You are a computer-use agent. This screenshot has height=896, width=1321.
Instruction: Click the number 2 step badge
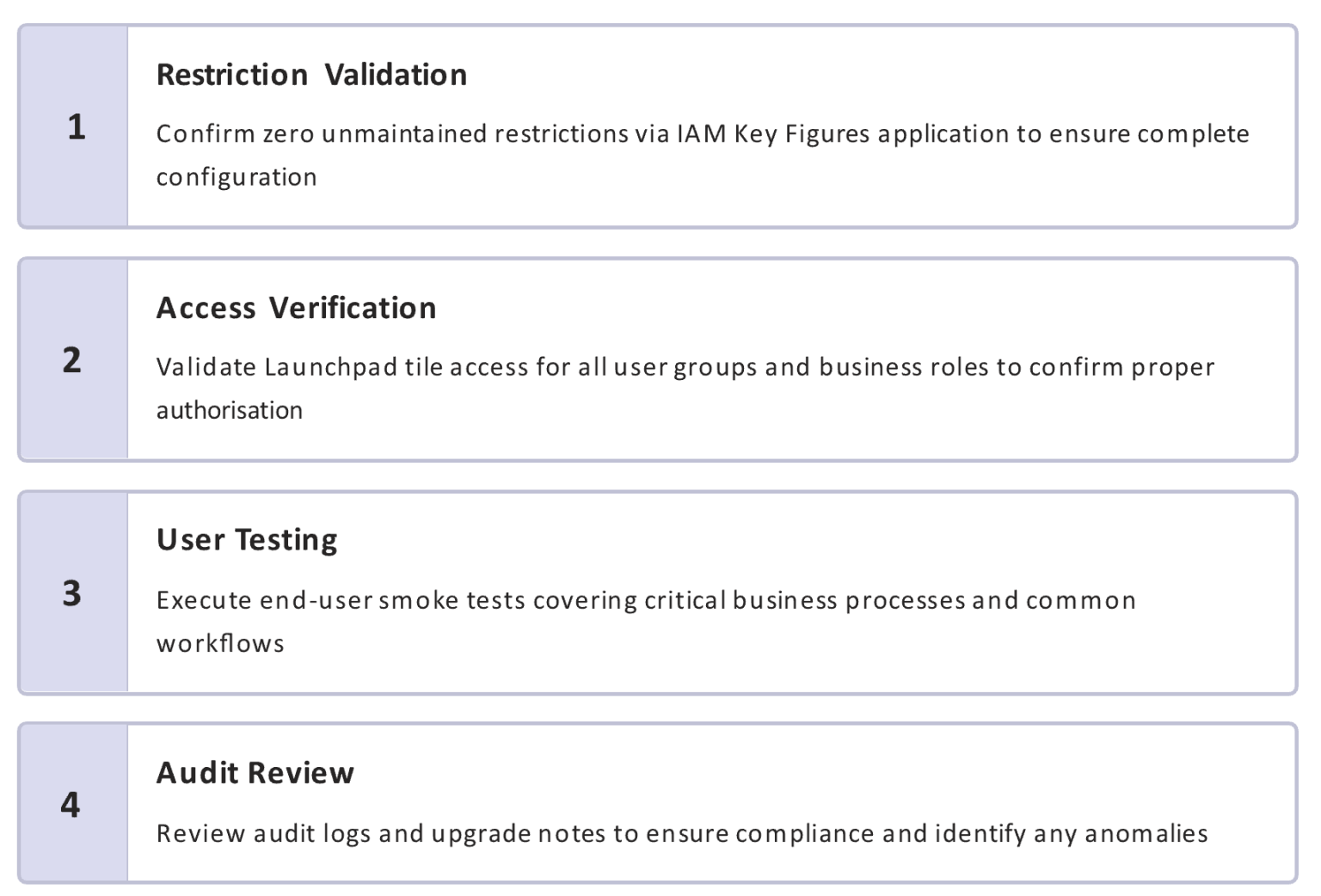[x=74, y=359]
